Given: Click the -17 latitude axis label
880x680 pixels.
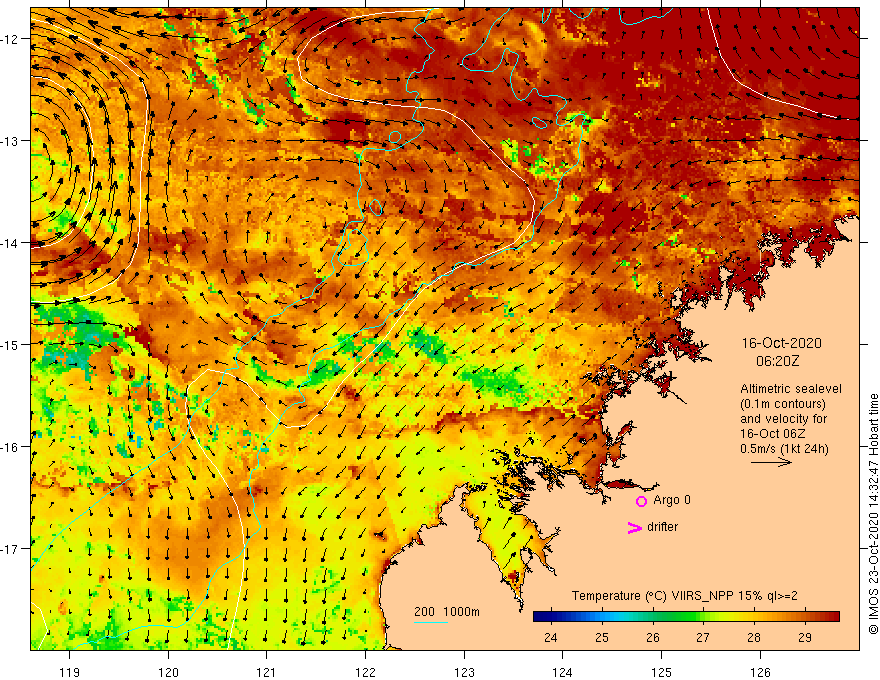Looking at the screenshot, I should 8,549.
